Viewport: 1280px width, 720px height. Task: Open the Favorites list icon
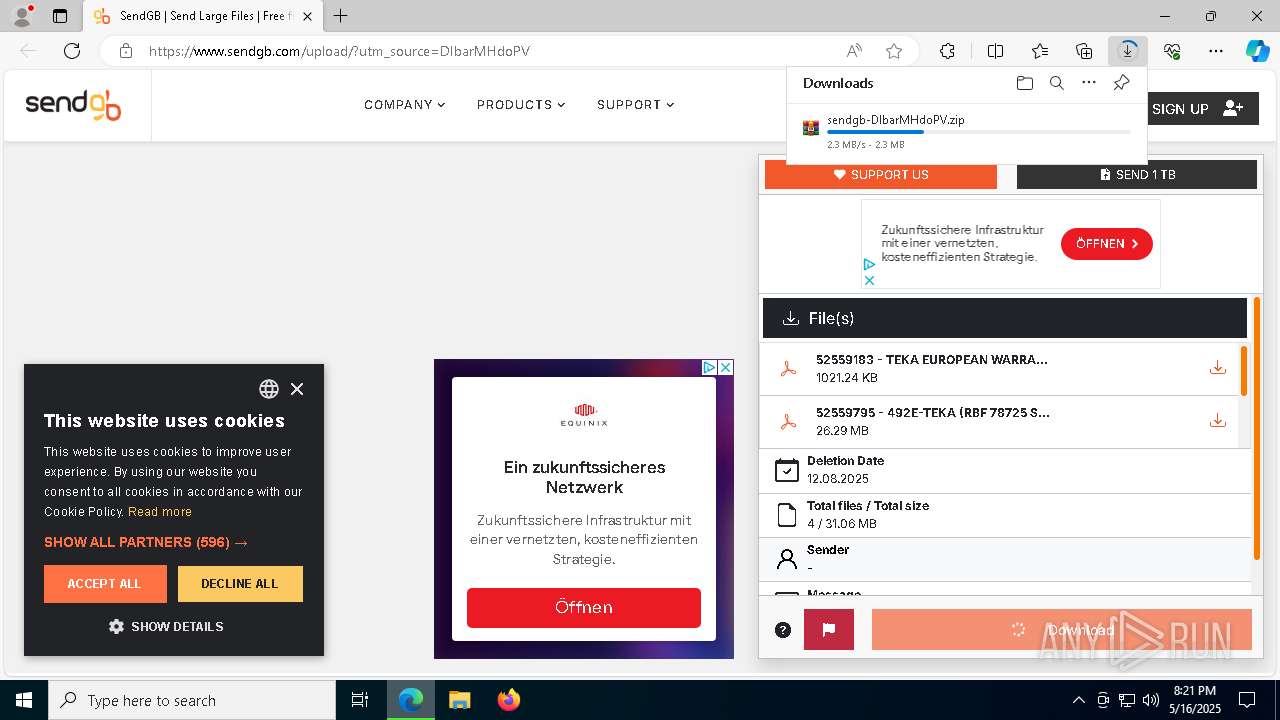[x=1040, y=51]
